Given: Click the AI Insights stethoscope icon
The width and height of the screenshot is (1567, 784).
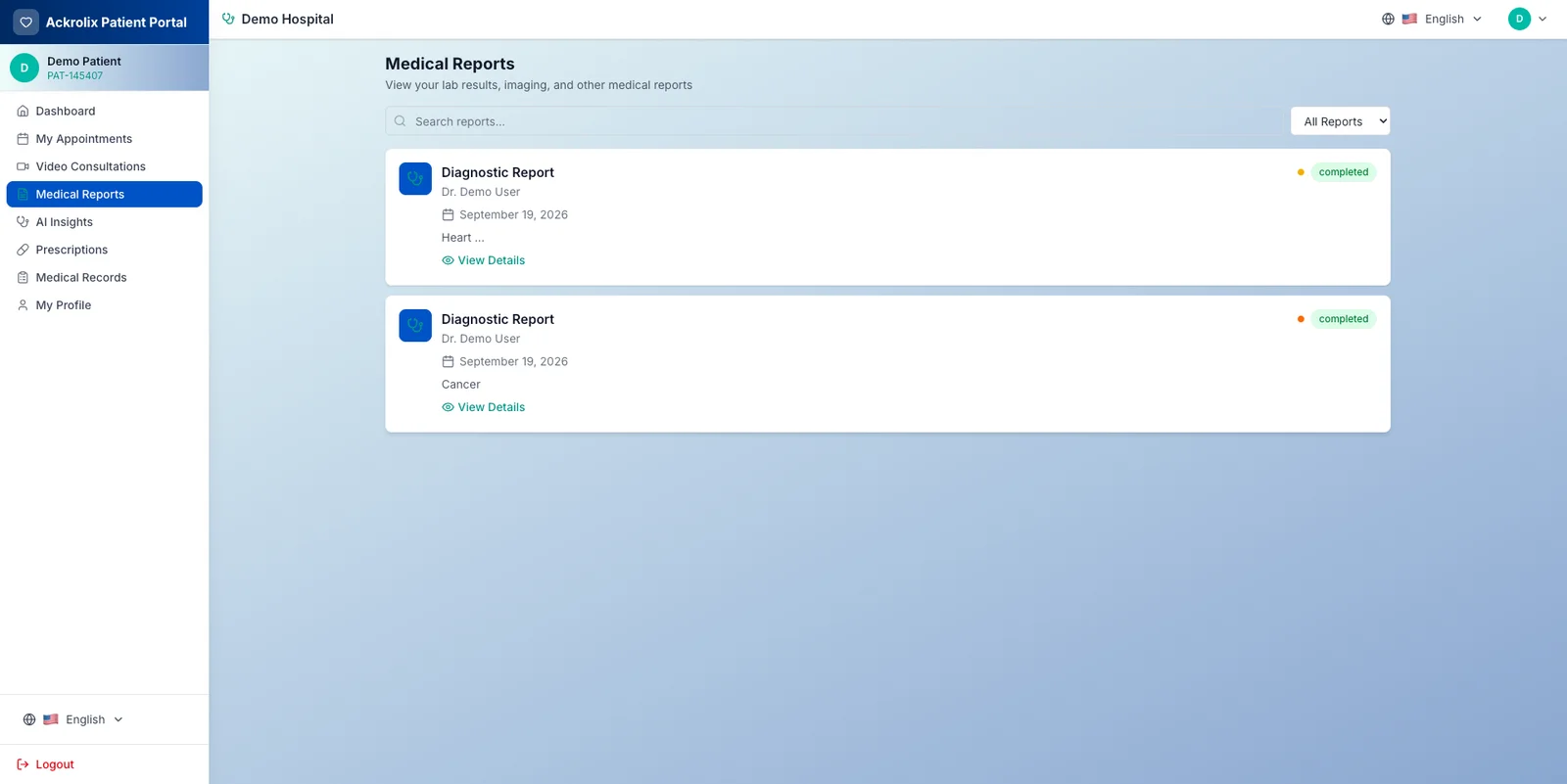Looking at the screenshot, I should (23, 222).
